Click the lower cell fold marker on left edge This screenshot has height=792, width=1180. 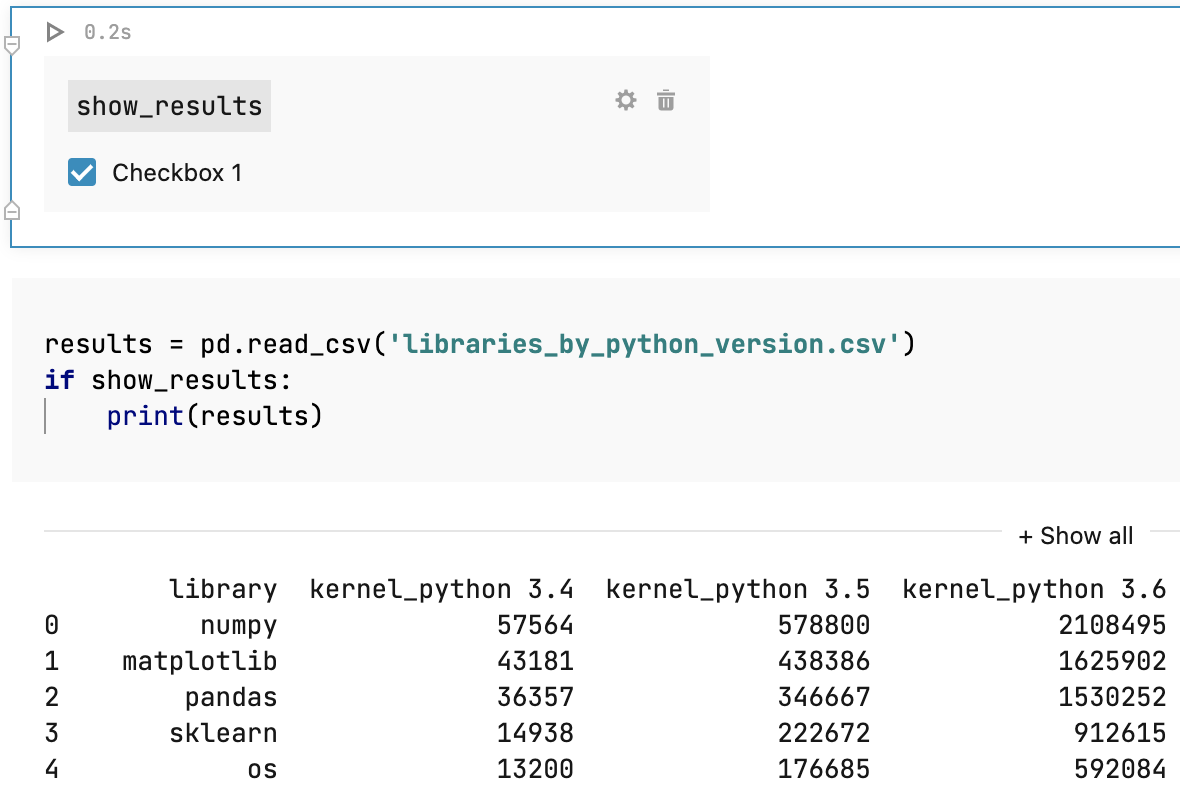10,212
